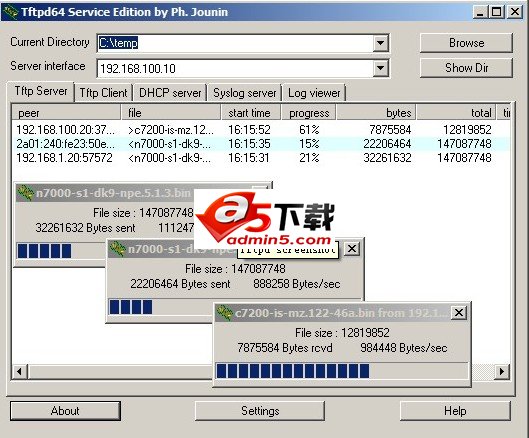Sort by the bytes column header
This screenshot has height=438, width=529.
376,113
